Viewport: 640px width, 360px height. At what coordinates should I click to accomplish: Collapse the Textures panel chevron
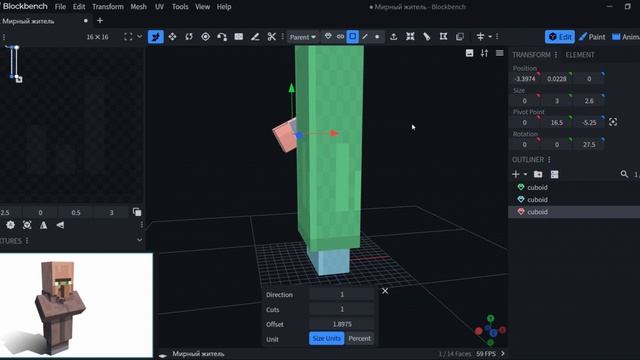(x=140, y=240)
